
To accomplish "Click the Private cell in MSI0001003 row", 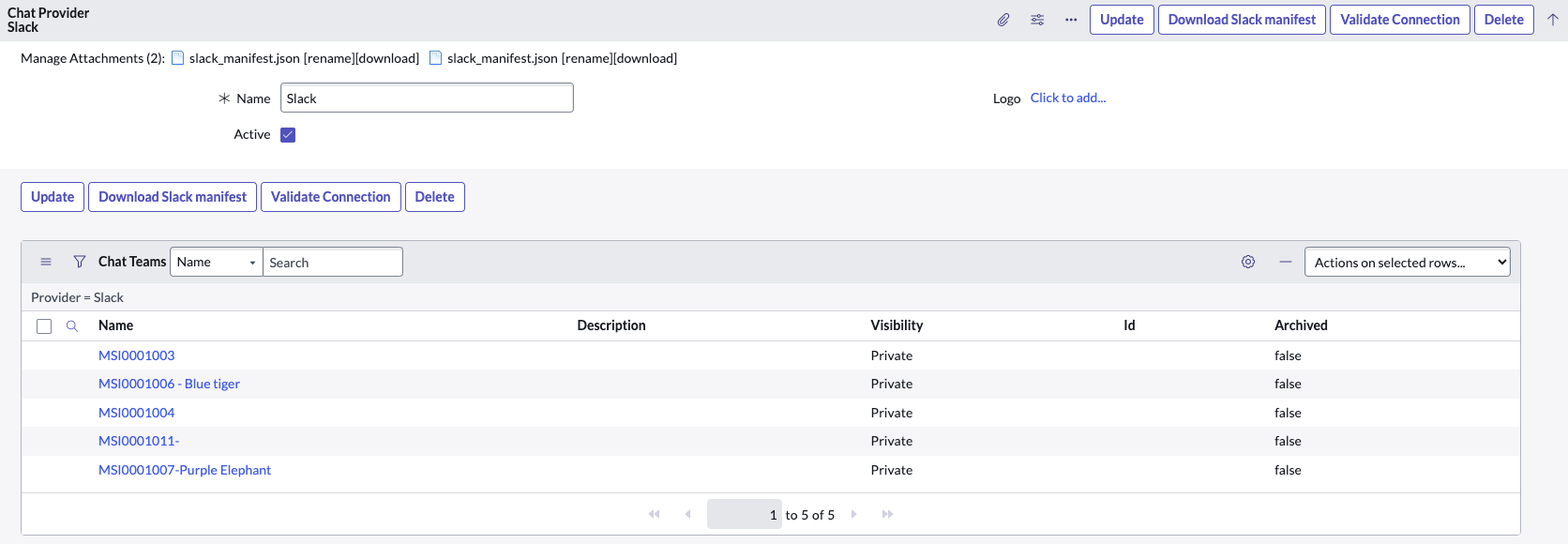I will pos(892,355).
